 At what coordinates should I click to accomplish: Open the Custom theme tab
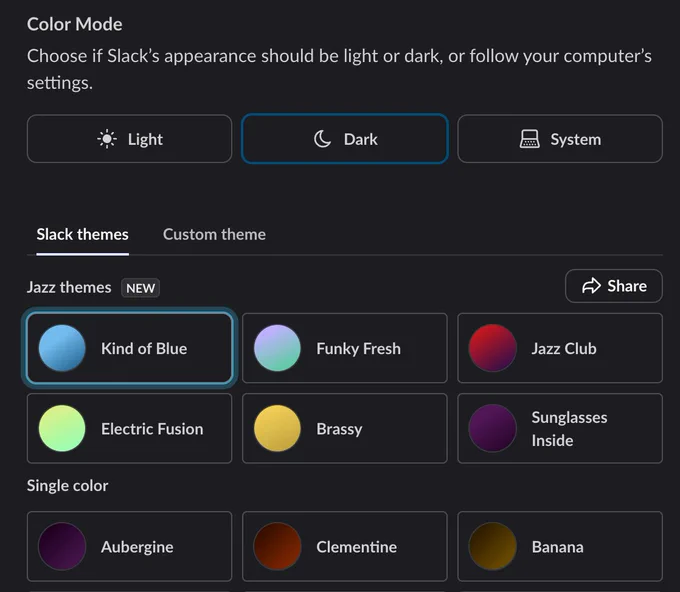point(214,235)
